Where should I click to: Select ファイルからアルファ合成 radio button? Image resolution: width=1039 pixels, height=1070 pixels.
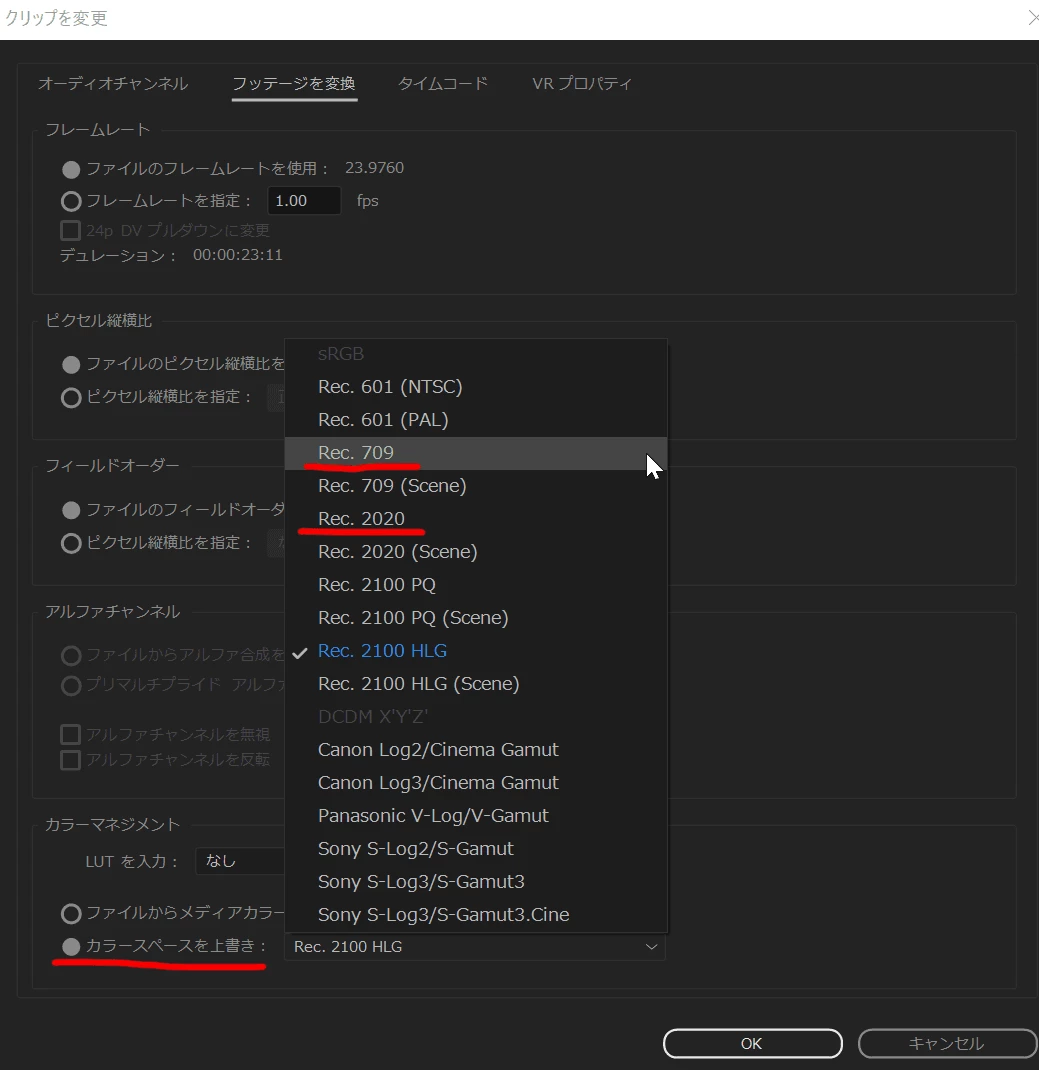tap(71, 656)
